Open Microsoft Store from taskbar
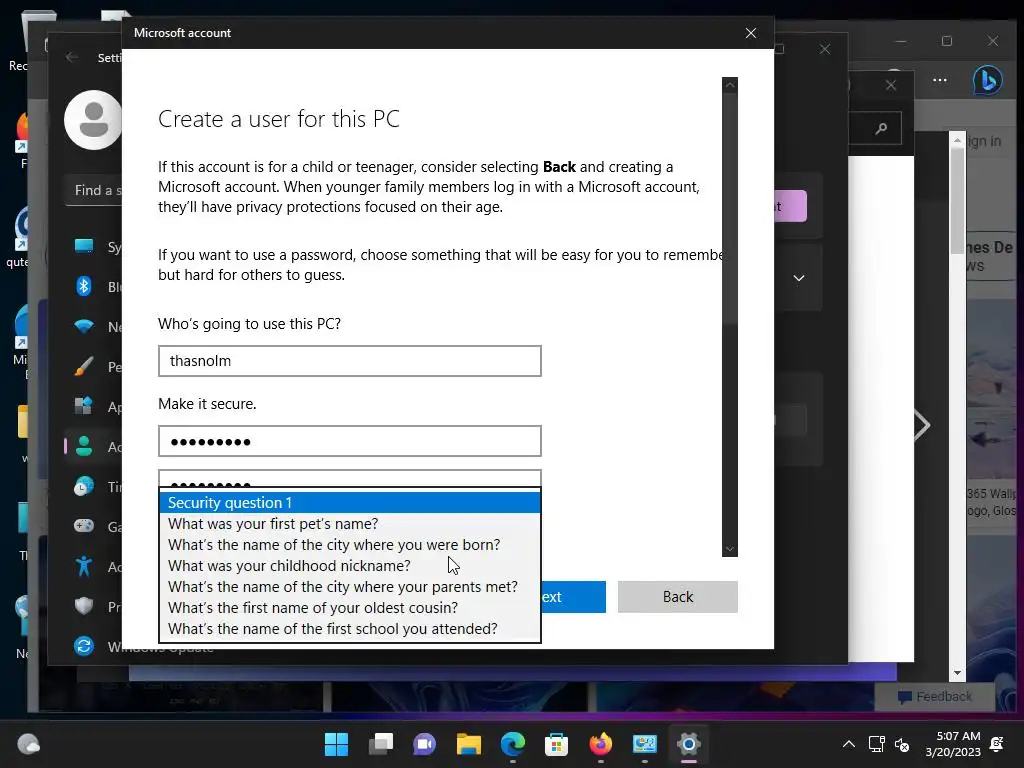The width and height of the screenshot is (1024, 768). [556, 744]
